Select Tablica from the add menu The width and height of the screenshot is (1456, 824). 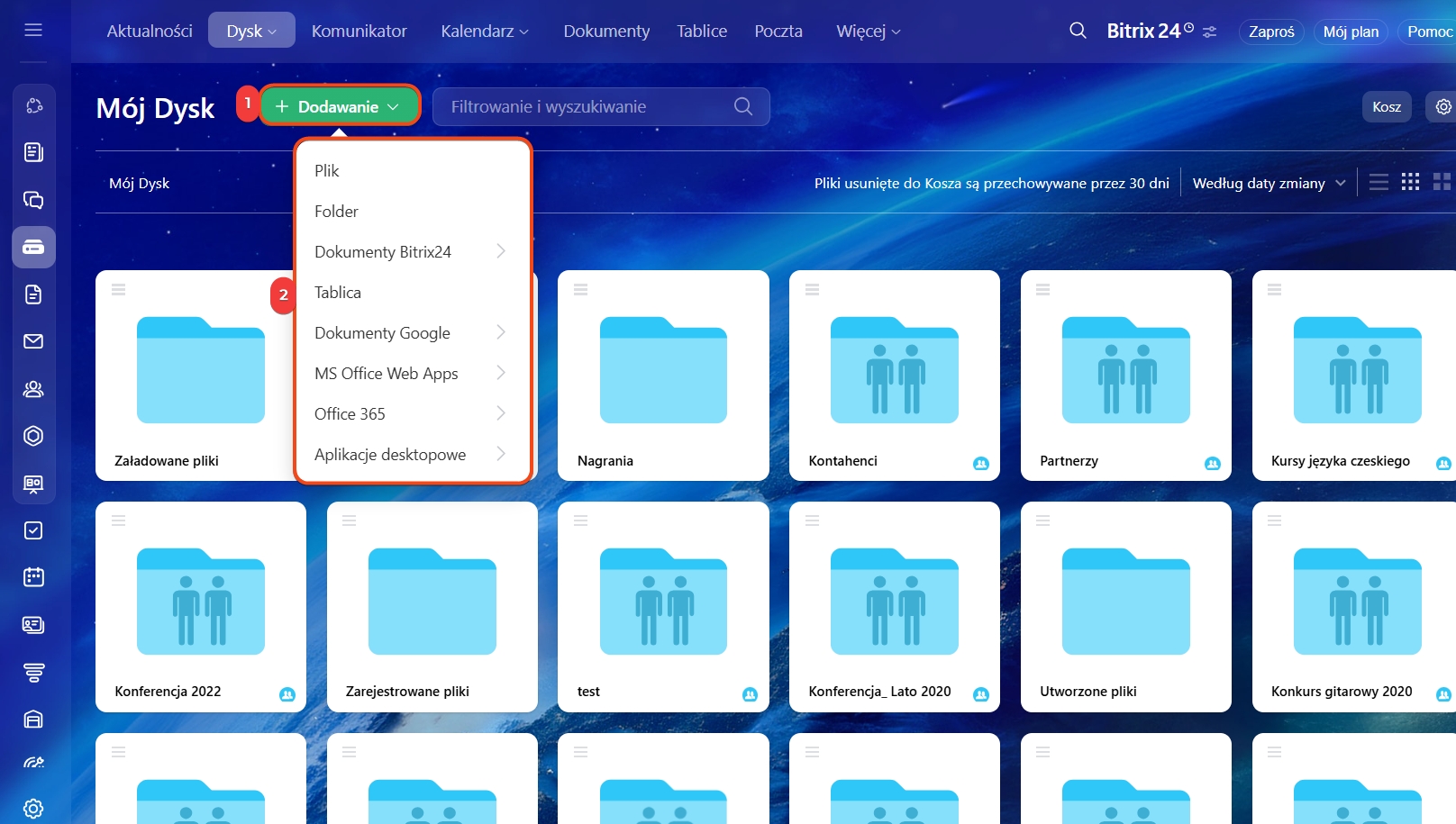(338, 293)
